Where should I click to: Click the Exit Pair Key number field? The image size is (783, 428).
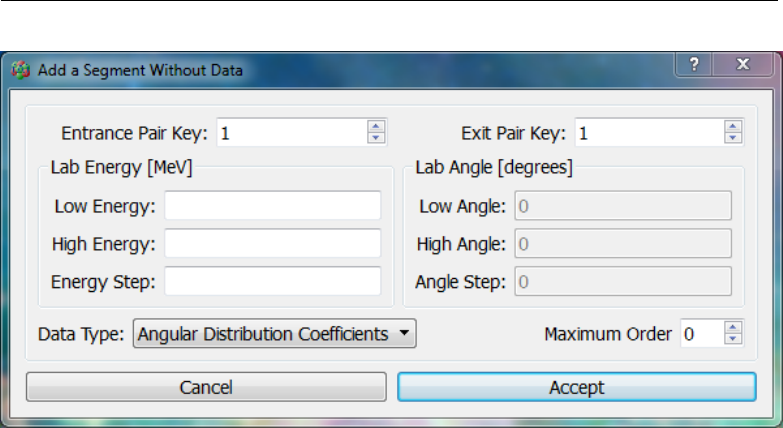pos(650,133)
